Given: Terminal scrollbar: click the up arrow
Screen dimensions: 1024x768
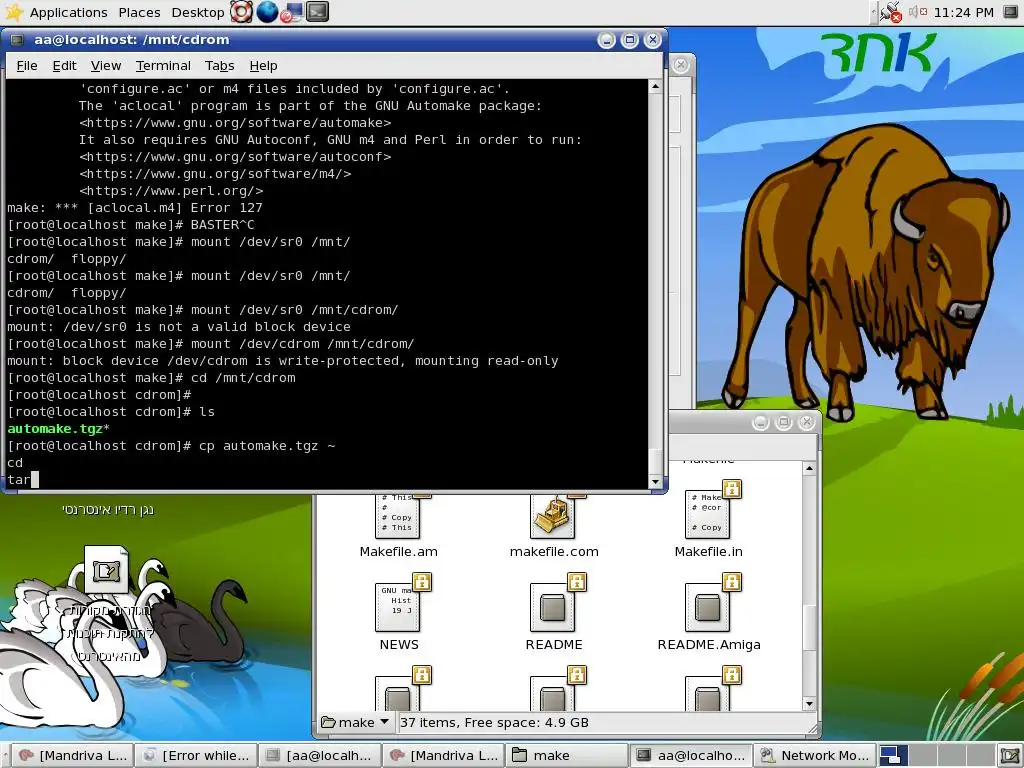Looking at the screenshot, I should point(656,86).
